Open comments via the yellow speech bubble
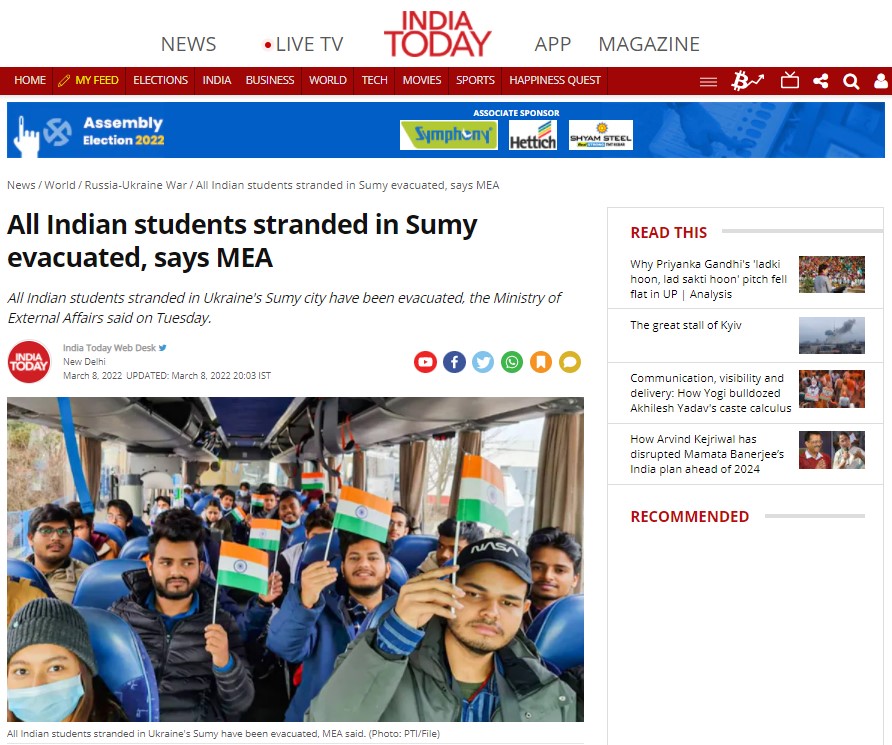The height and width of the screenshot is (745, 892). [x=570, y=362]
